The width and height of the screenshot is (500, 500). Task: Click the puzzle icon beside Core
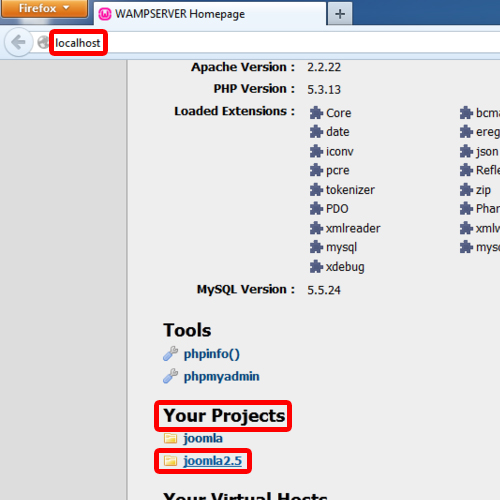[316, 113]
